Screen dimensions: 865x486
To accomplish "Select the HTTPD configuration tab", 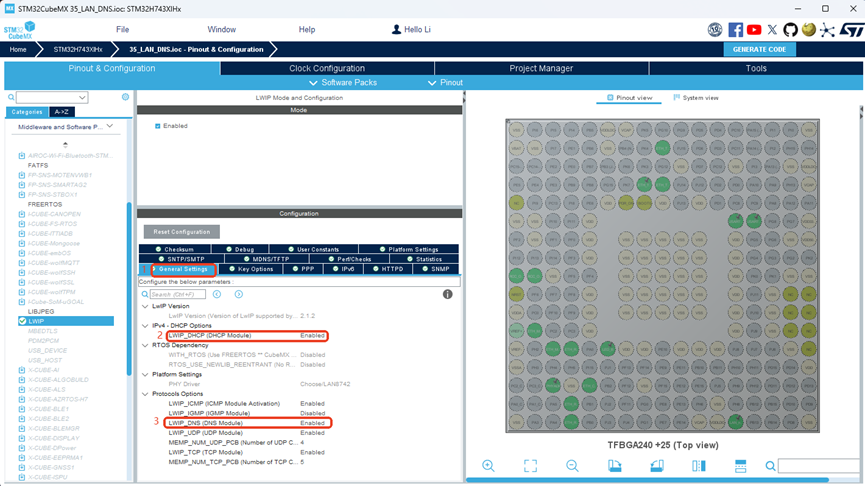I will [x=387, y=269].
